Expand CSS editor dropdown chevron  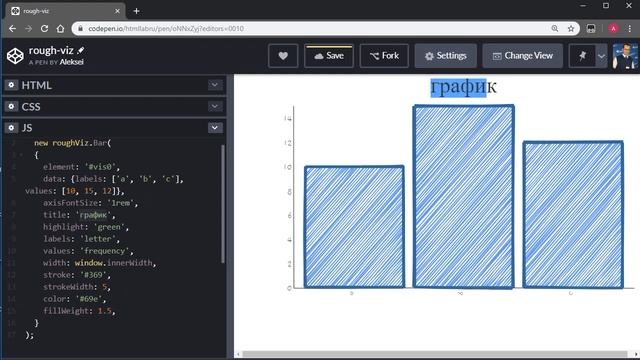tap(215, 106)
